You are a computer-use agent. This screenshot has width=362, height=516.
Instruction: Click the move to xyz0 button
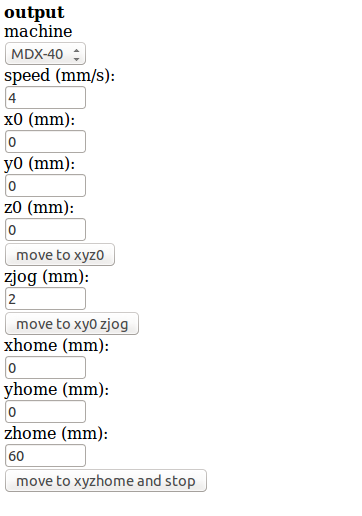pos(60,255)
